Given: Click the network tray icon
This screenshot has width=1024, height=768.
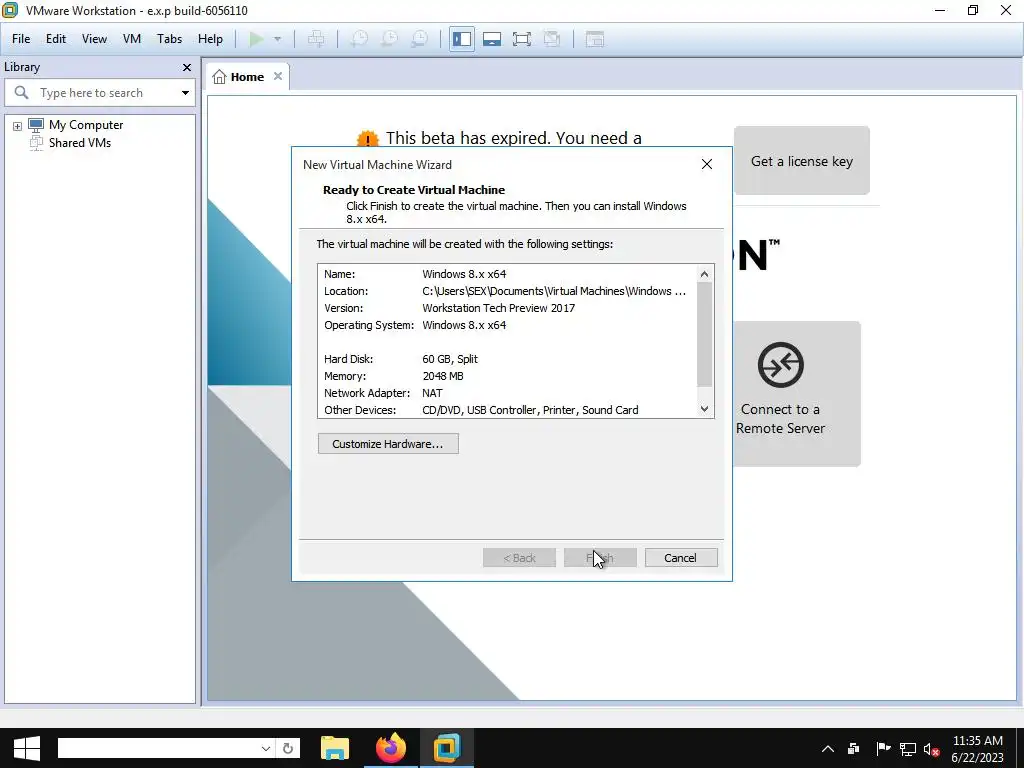Looking at the screenshot, I should click(x=908, y=749).
